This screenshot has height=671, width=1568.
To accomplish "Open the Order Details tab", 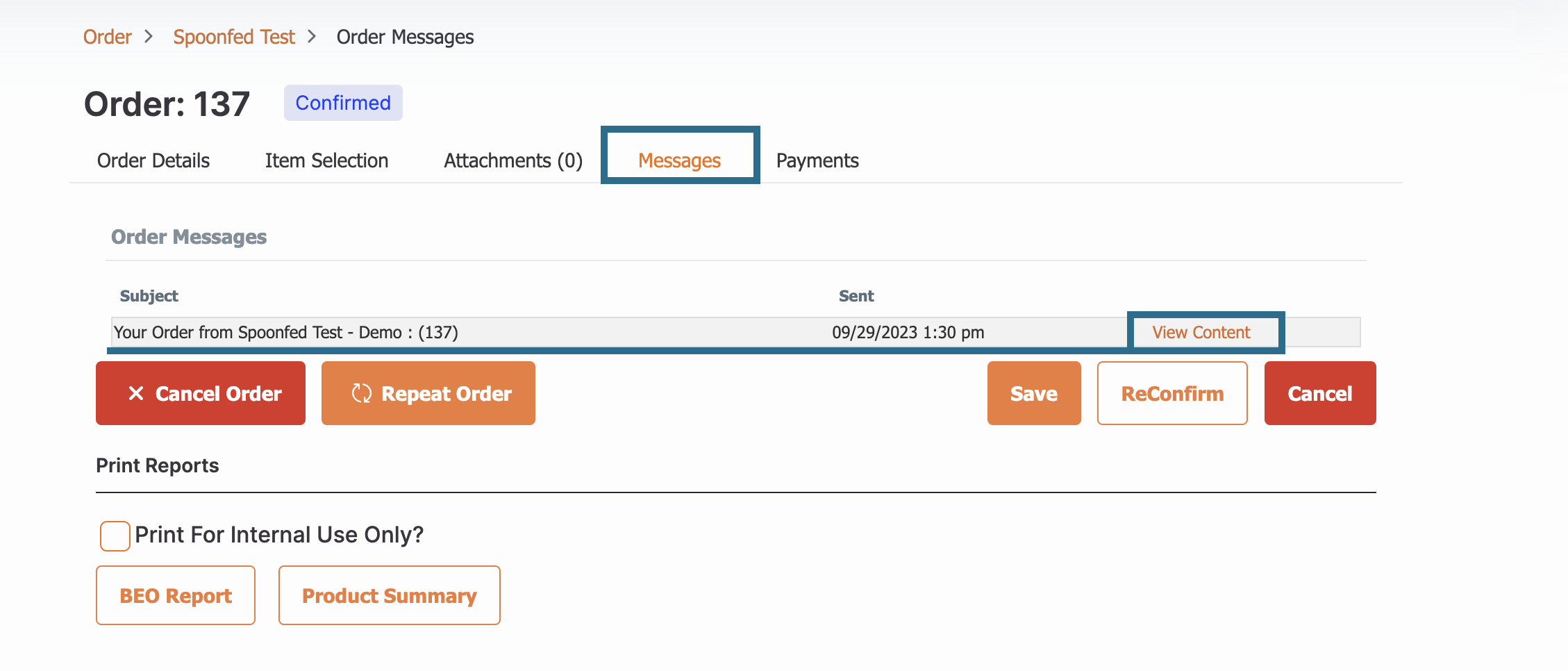I will (153, 160).
